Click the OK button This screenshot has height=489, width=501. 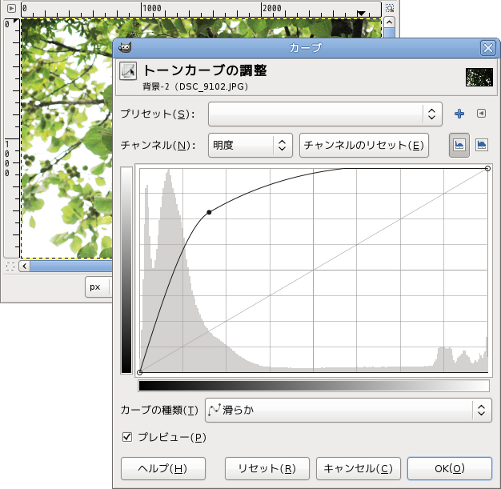click(449, 469)
